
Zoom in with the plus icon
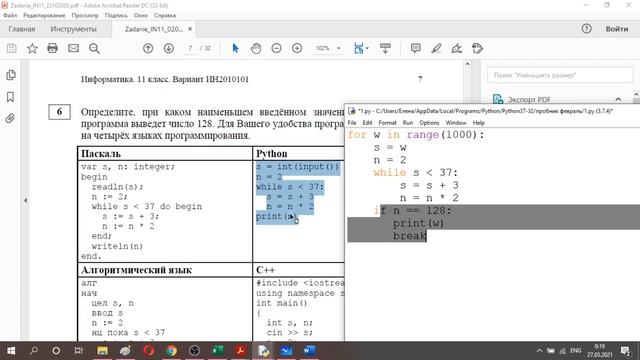[x=297, y=49]
